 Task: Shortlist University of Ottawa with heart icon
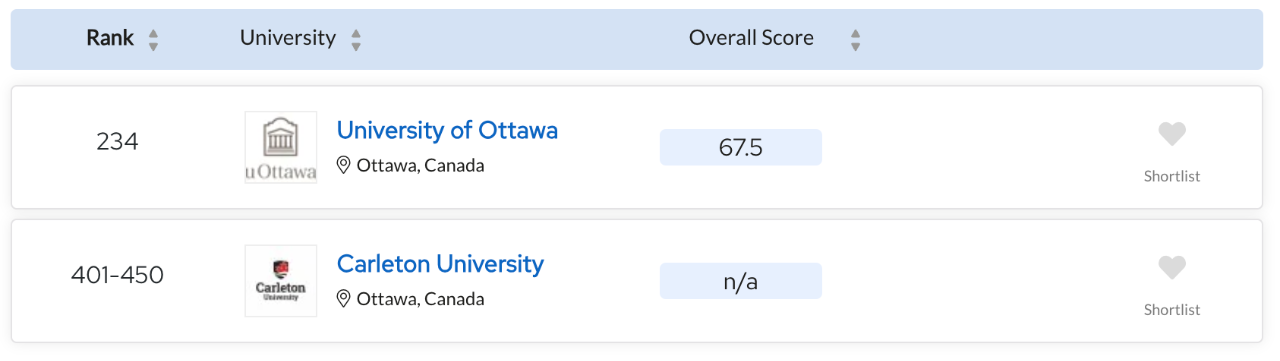tap(1172, 134)
